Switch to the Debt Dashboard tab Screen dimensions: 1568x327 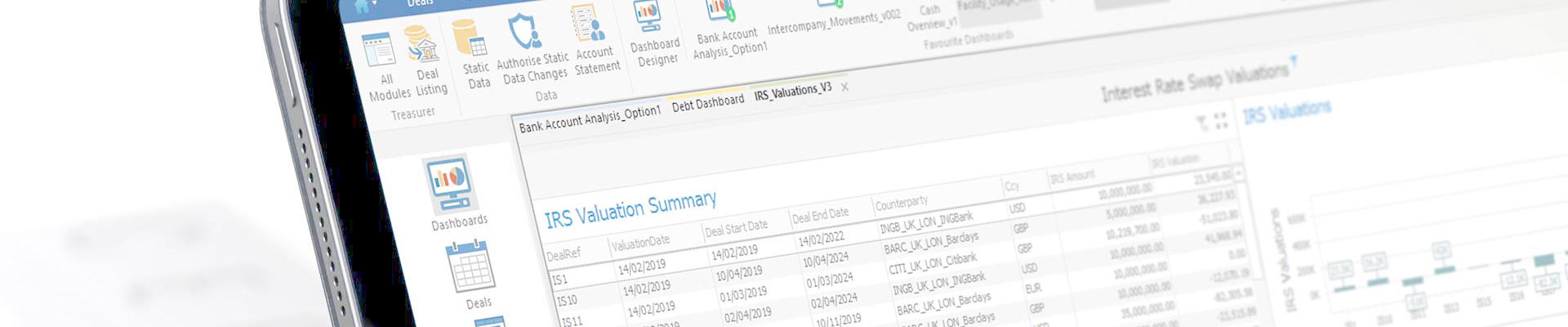pos(707,102)
